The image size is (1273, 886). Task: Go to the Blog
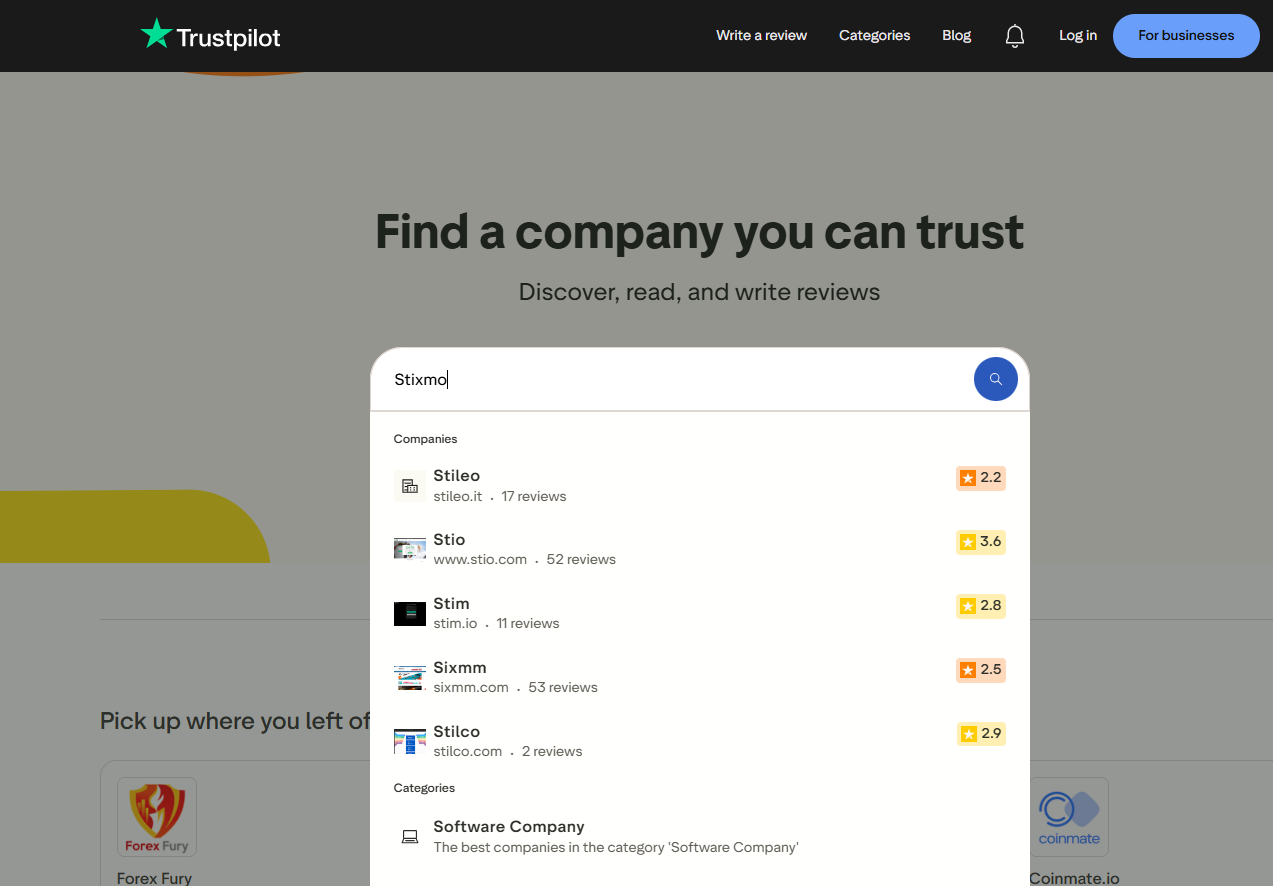956,35
